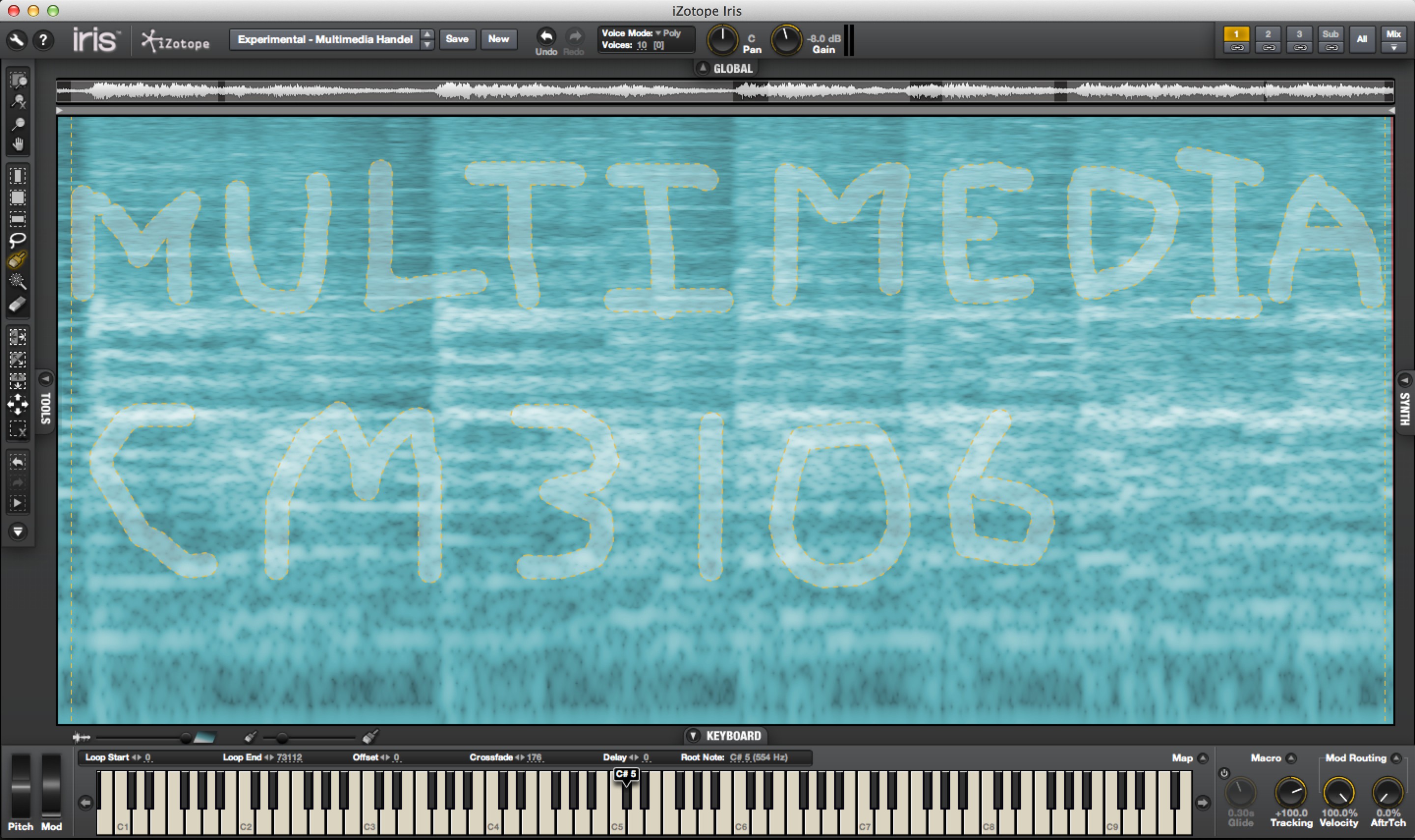Toggle link under sample 3
Viewport: 1415px width, 840px height.
coord(1300,48)
